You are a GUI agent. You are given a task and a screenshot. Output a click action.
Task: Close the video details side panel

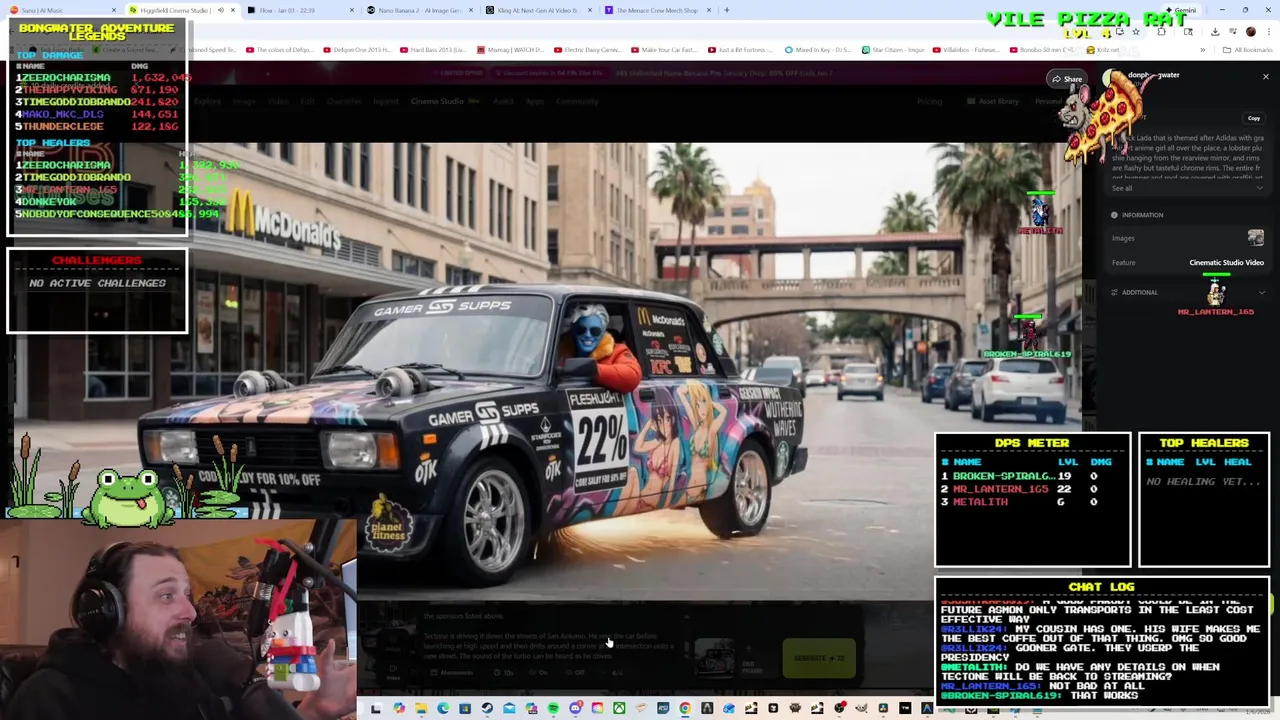coord(1265,76)
